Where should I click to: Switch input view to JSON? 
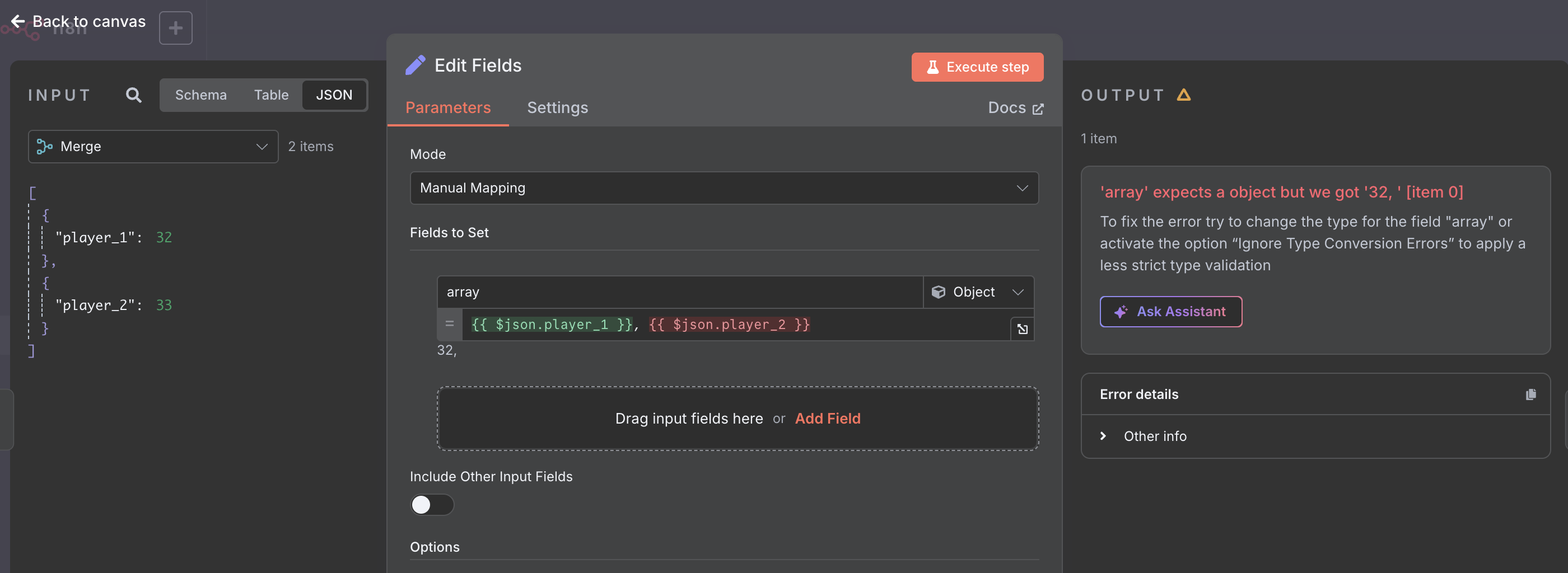[334, 95]
